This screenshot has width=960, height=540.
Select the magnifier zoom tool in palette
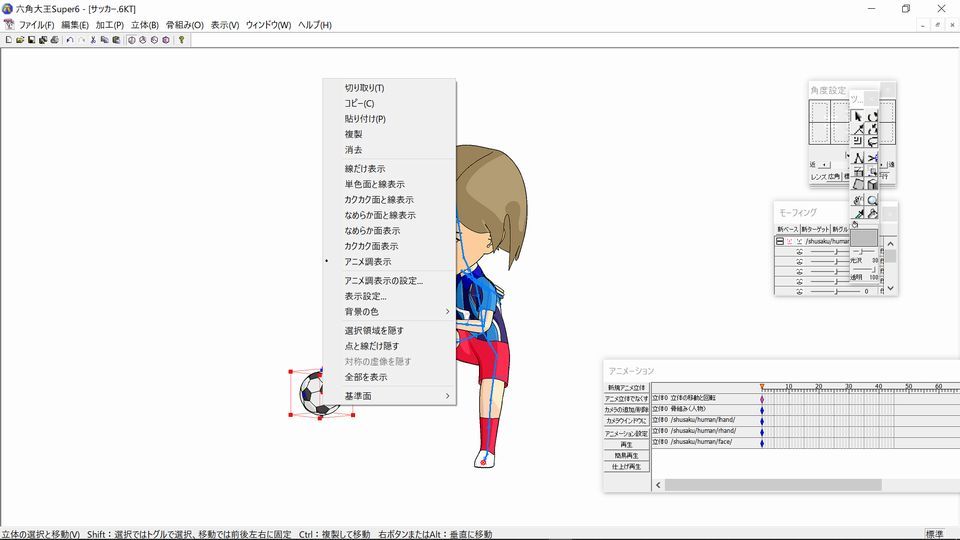[872, 200]
